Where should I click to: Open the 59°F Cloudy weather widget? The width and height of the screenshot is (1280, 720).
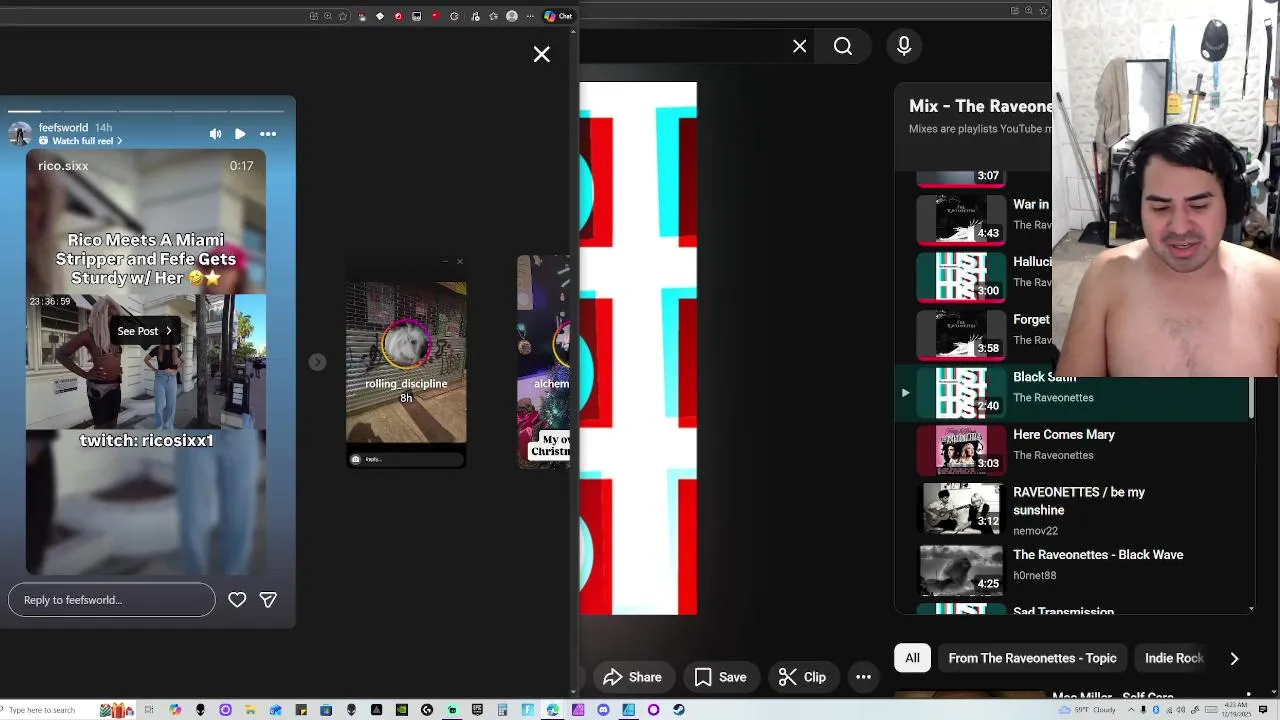coord(1087,710)
